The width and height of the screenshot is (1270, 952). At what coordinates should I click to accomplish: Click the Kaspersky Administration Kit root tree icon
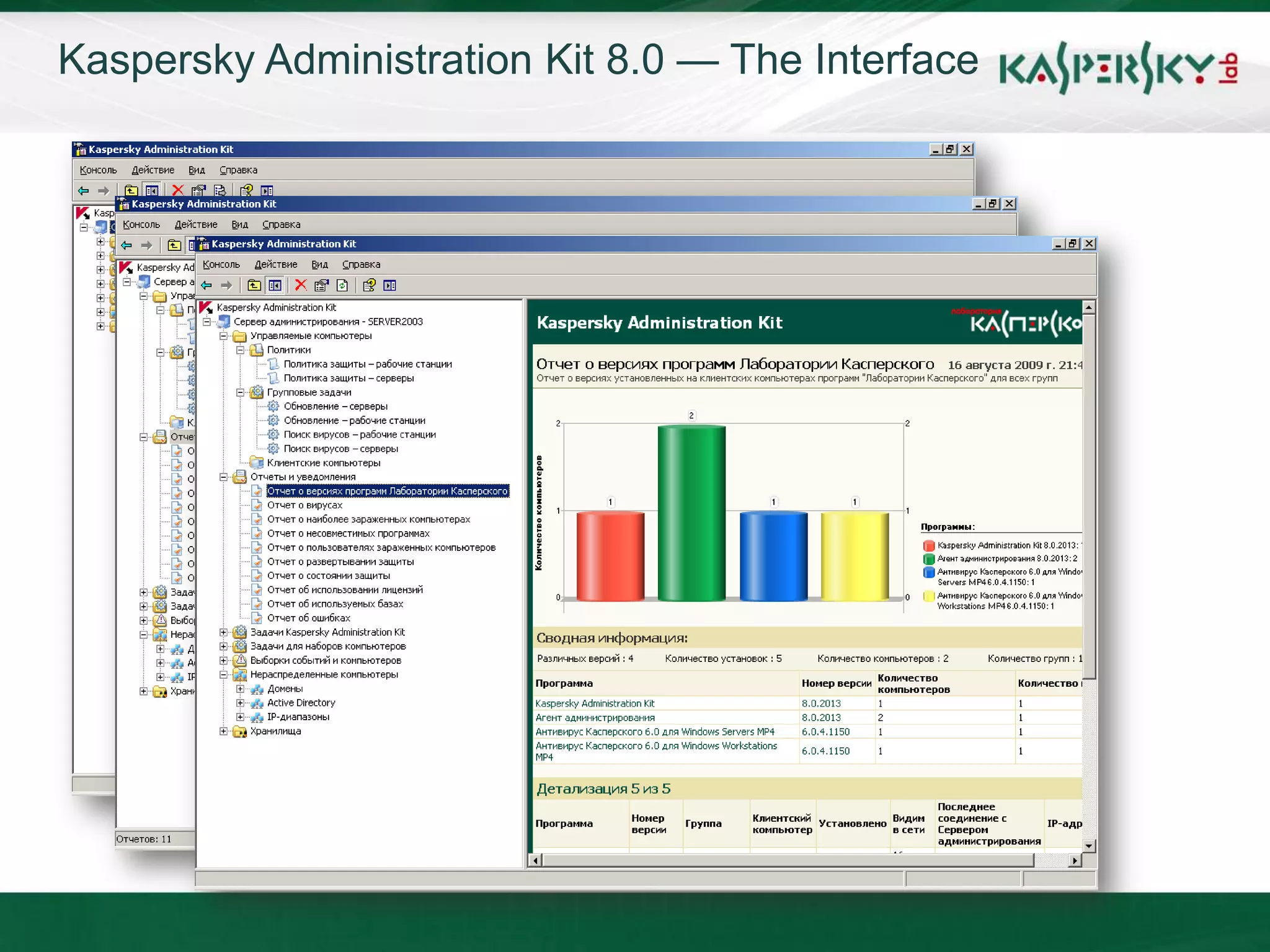click(x=206, y=307)
